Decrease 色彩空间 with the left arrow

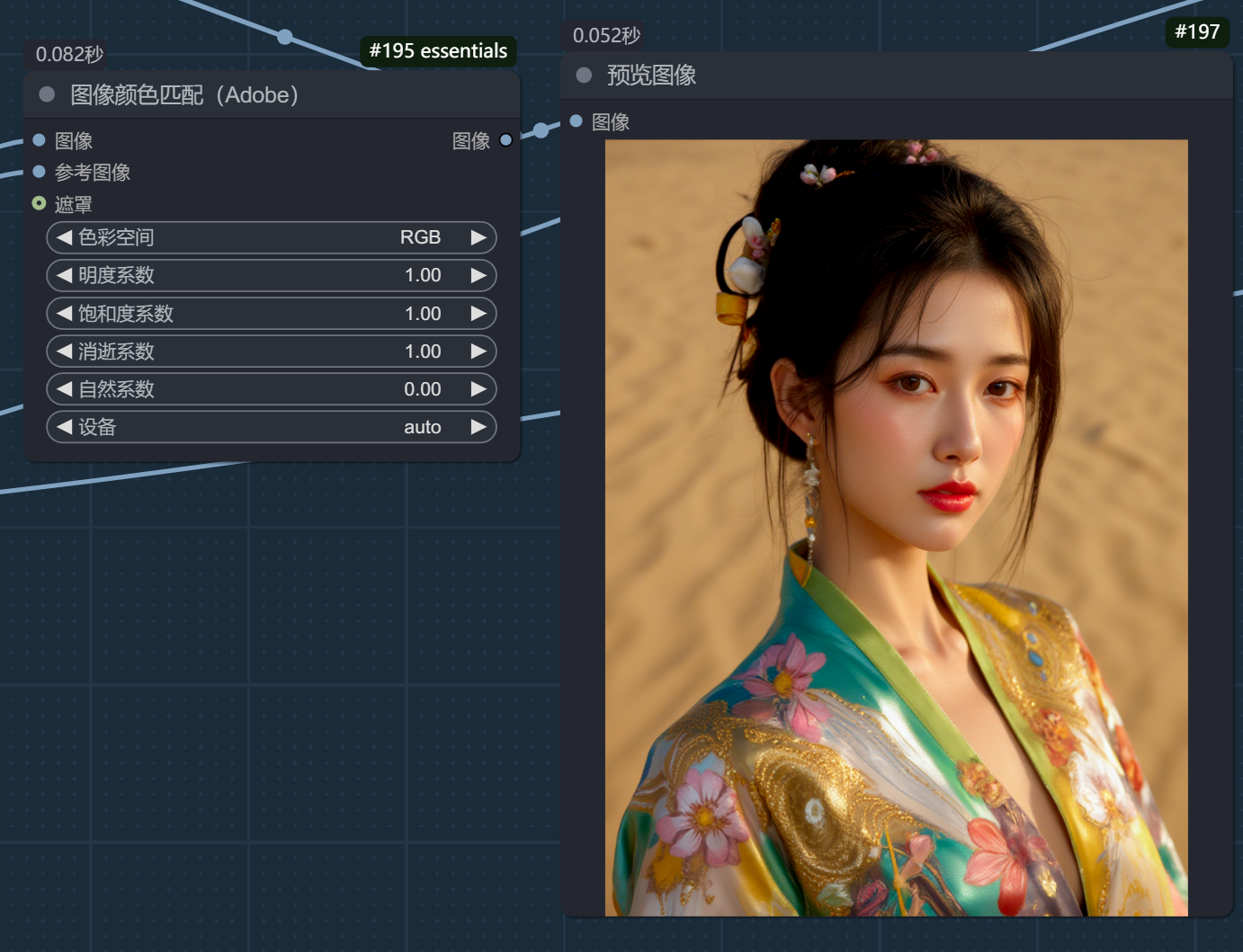click(x=64, y=237)
